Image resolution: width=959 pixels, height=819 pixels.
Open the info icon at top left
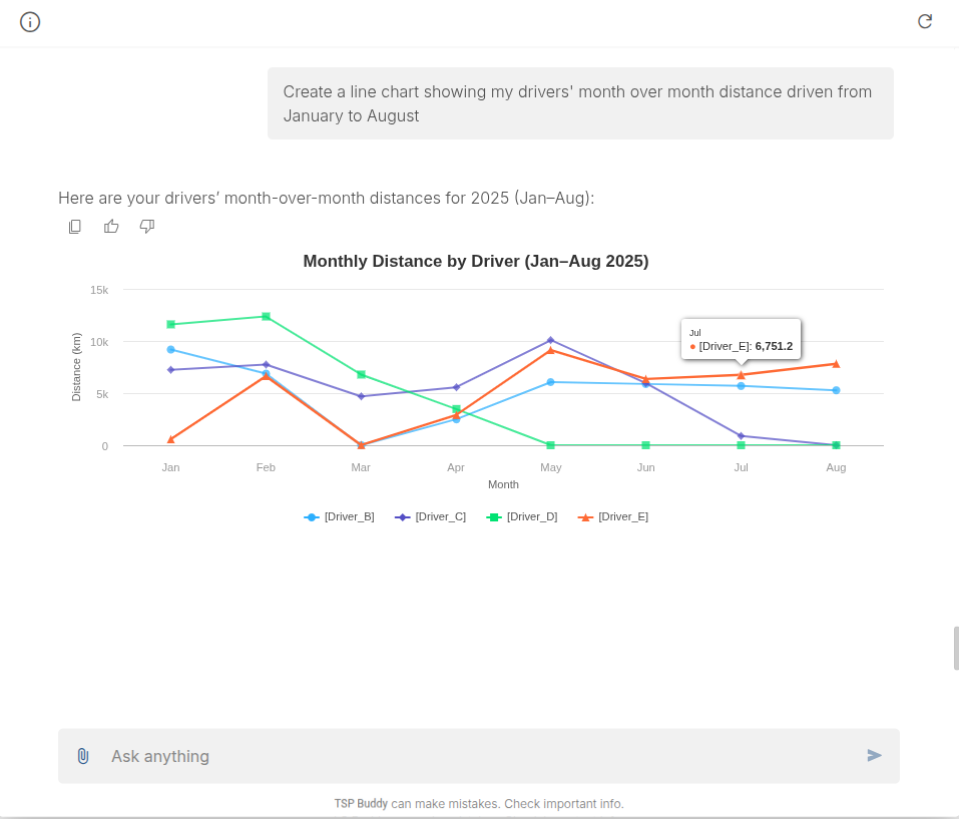tap(30, 22)
